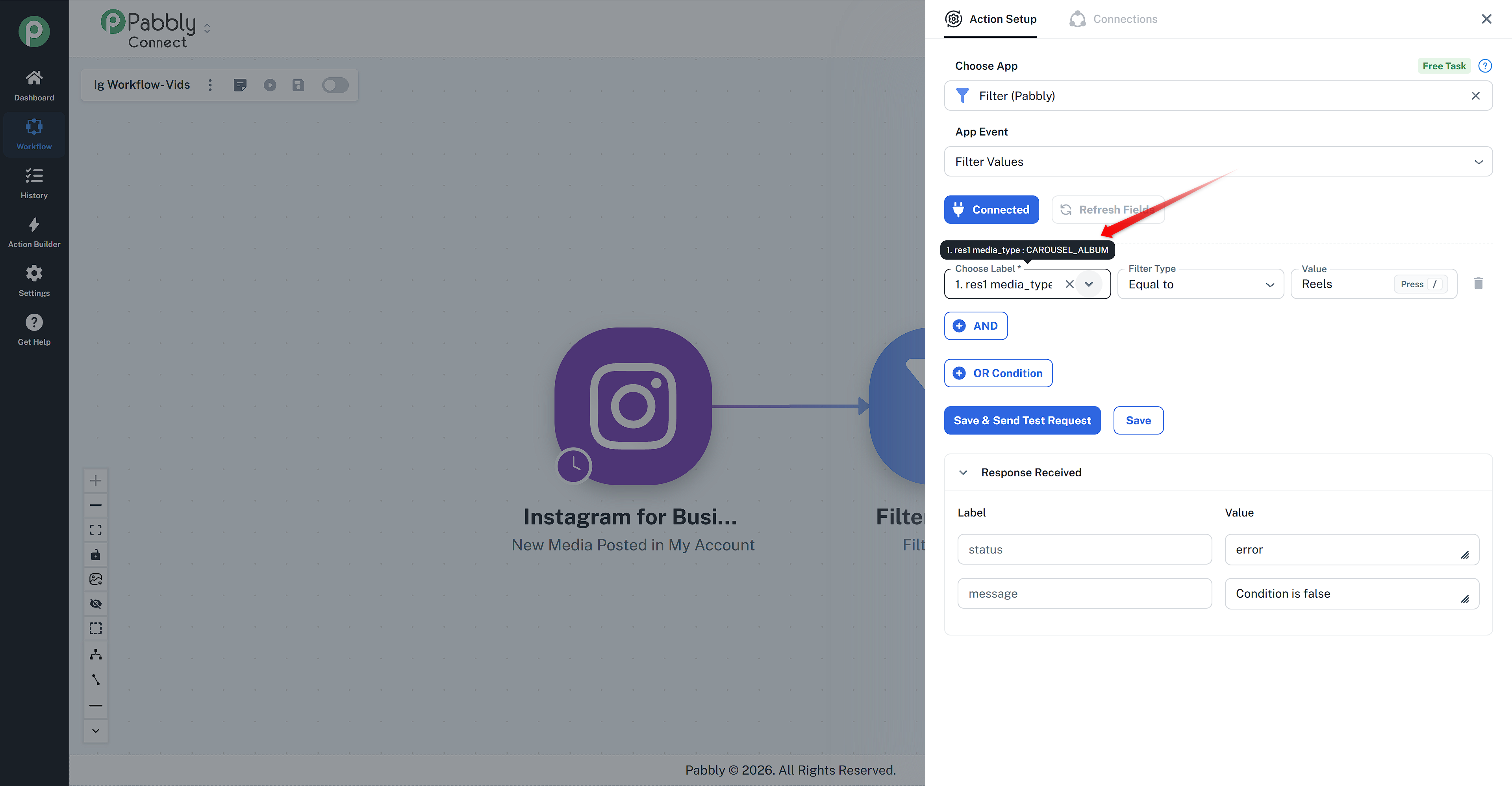The height and width of the screenshot is (786, 1512).
Task: Add an OR Condition
Action: 998,373
